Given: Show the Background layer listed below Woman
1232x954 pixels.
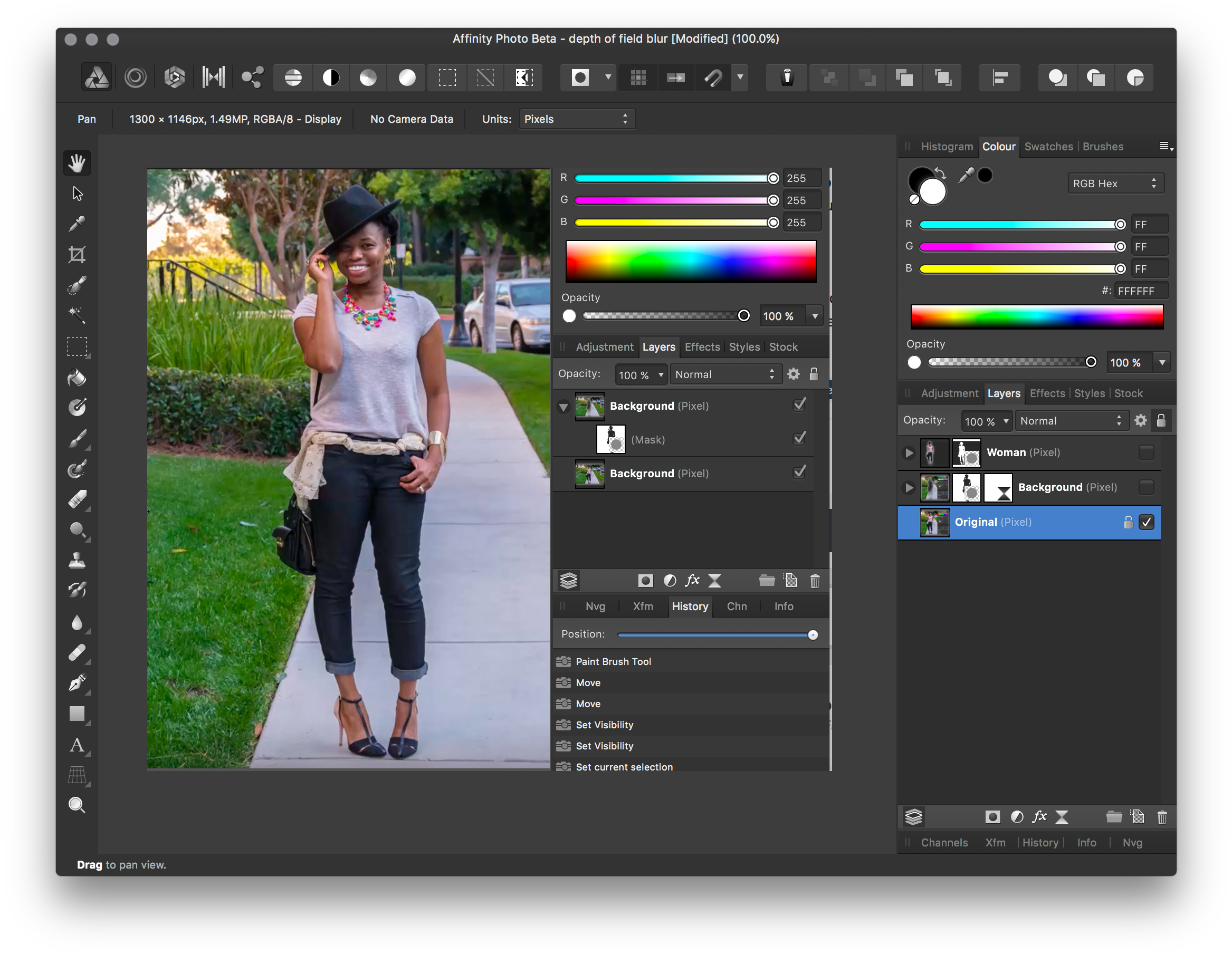Looking at the screenshot, I should pos(1145,487).
